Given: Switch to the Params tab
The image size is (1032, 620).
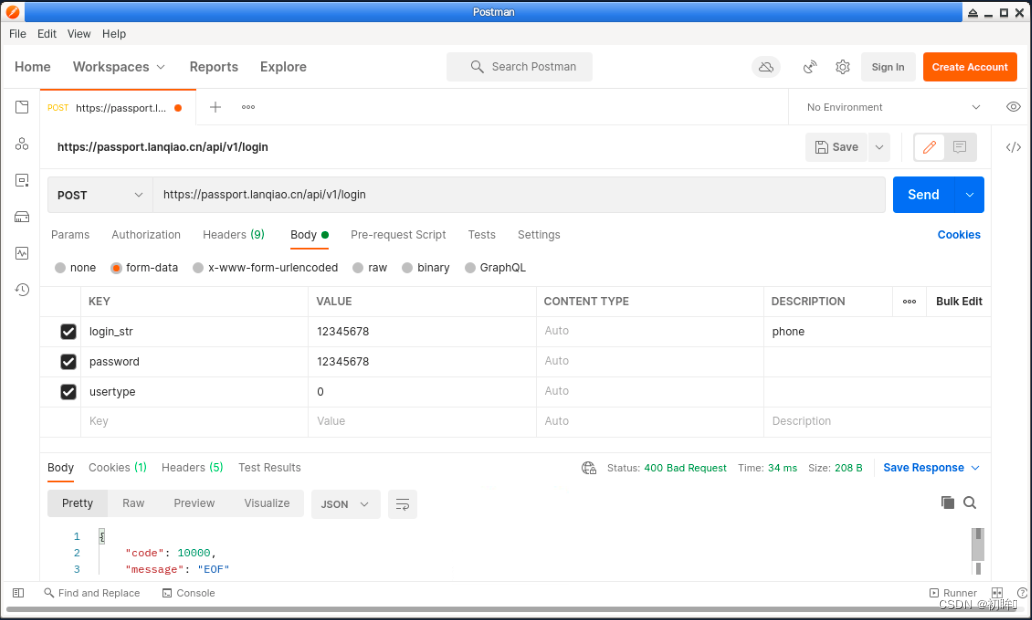Looking at the screenshot, I should 70,235.
